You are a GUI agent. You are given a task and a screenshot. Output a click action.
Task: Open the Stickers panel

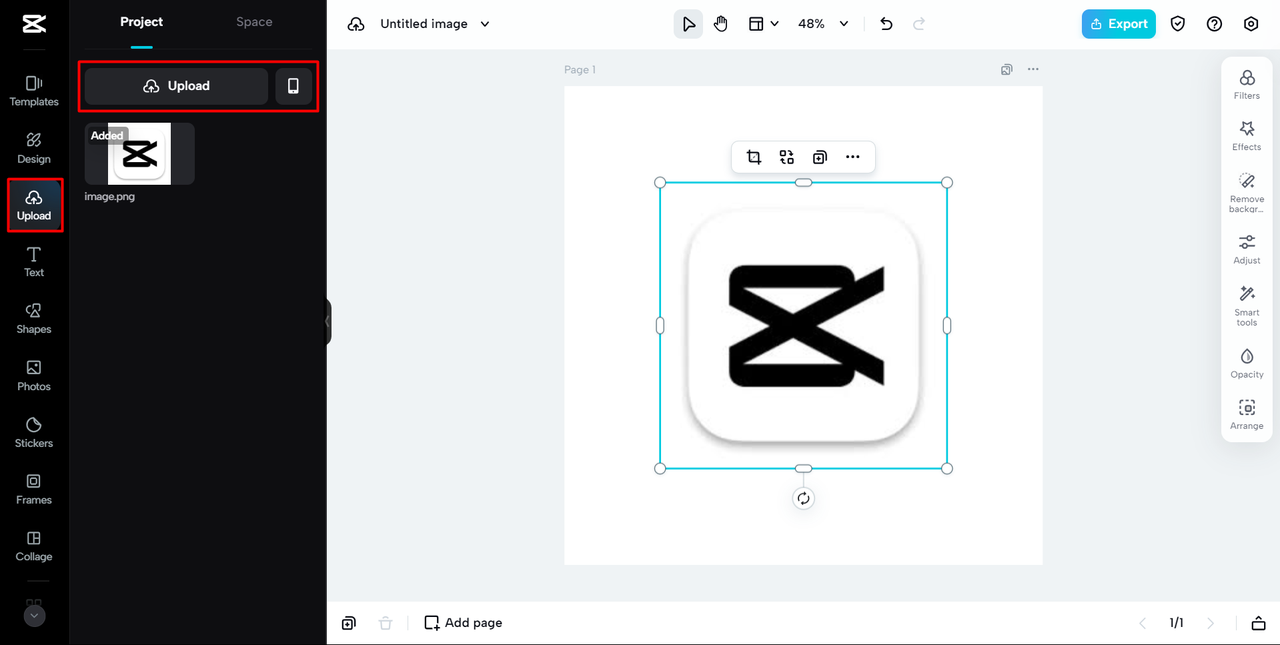(x=34, y=433)
